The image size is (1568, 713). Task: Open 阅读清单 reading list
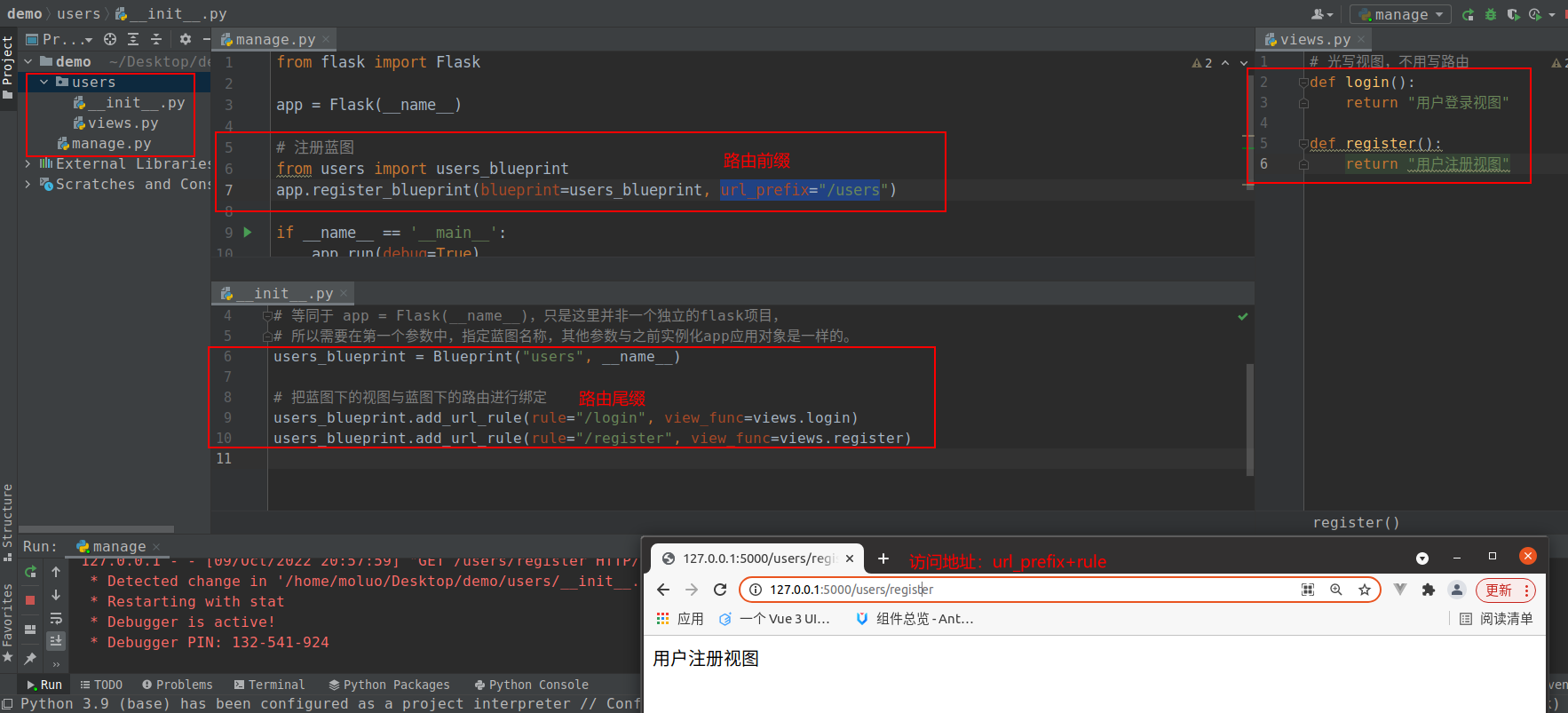click(x=1496, y=619)
